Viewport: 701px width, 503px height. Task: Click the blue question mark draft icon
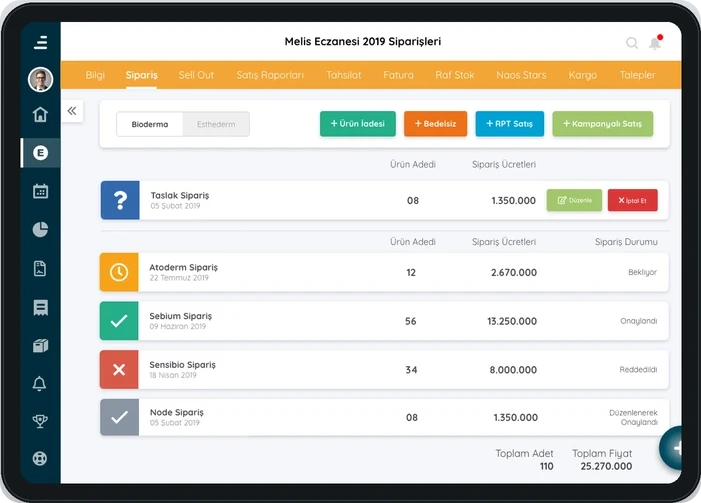point(120,200)
